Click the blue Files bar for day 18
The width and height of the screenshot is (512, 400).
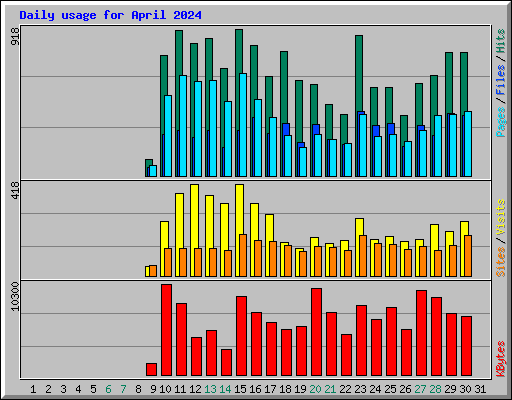(x=286, y=129)
